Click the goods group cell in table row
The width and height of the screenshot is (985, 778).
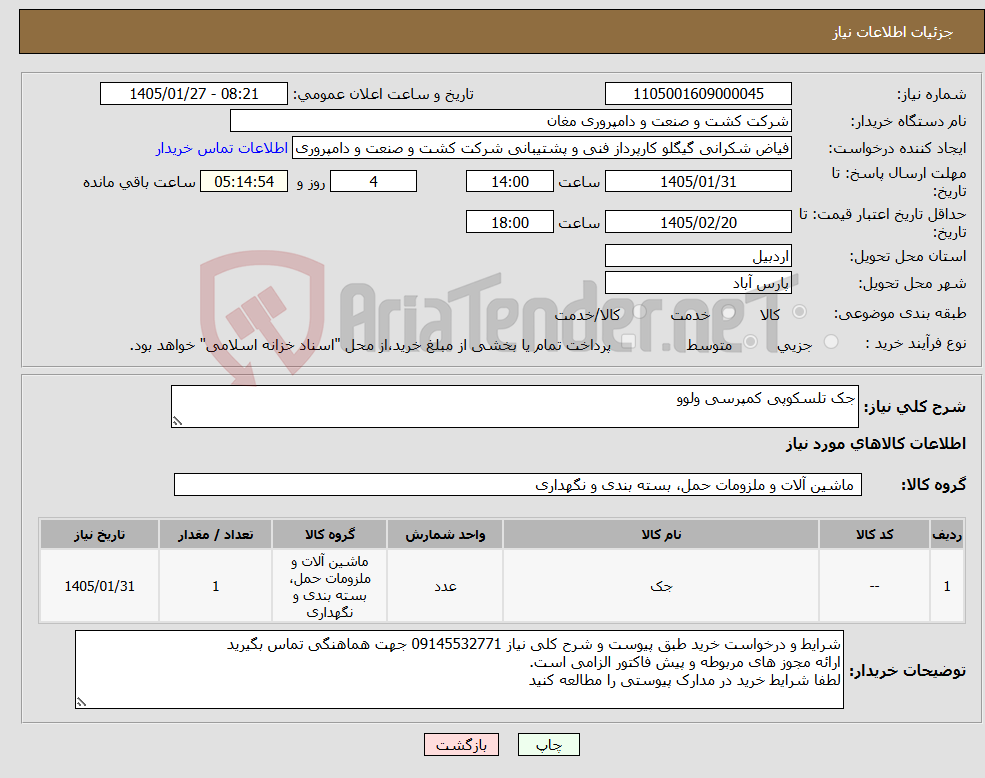[330, 586]
